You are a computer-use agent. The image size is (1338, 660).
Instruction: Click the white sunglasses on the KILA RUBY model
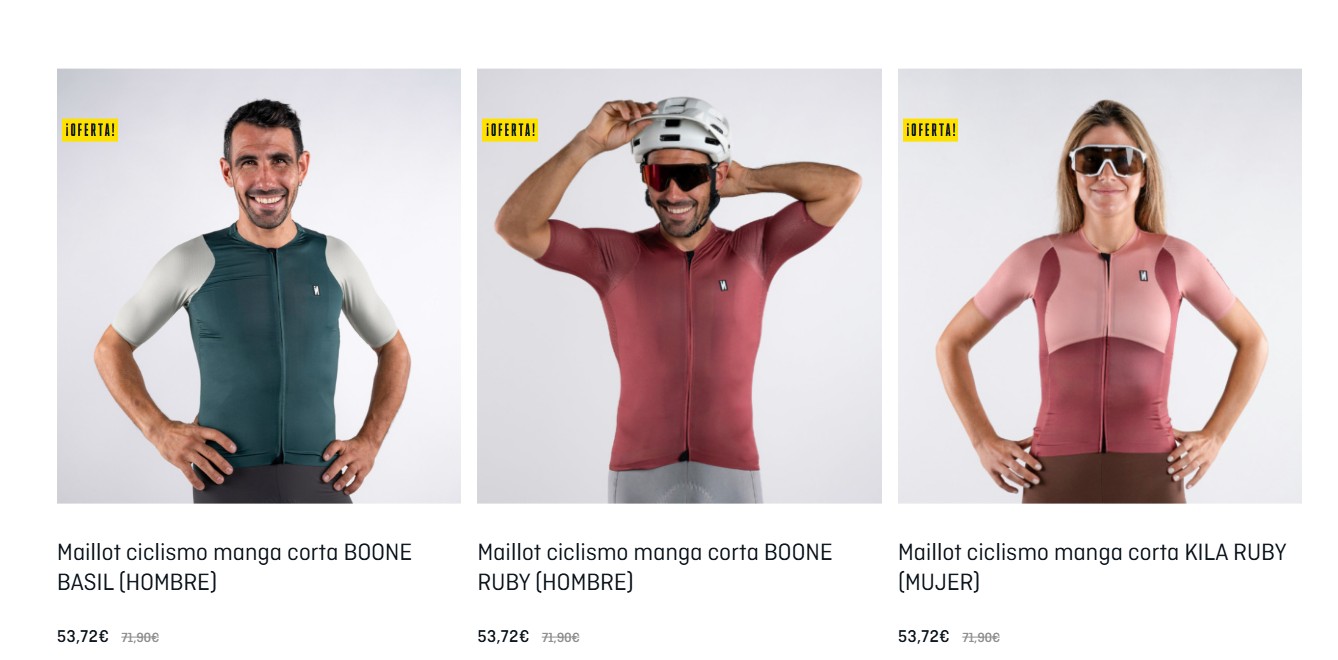pyautogui.click(x=1107, y=161)
